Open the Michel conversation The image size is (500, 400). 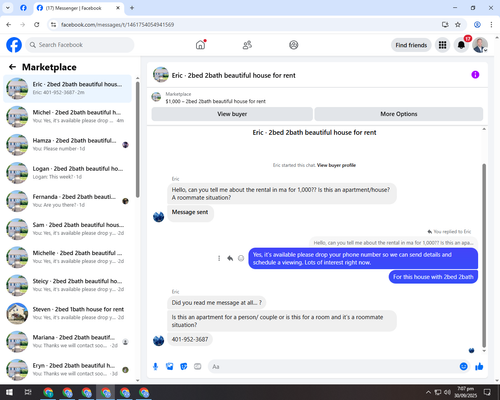point(67,116)
